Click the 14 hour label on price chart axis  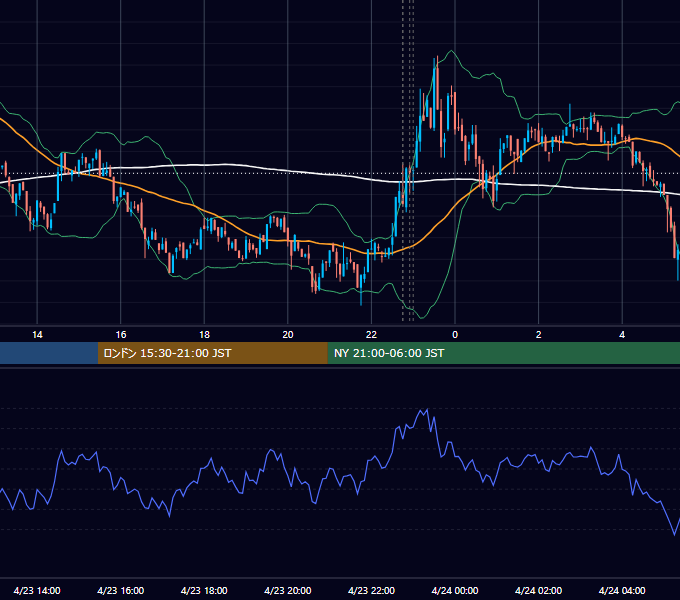point(37,335)
